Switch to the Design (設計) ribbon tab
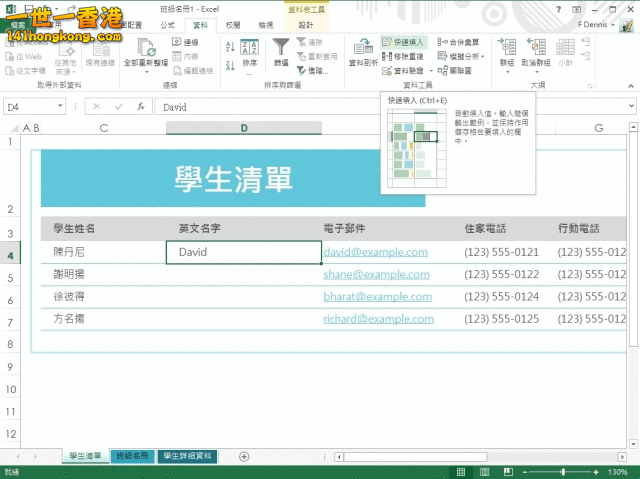The height and width of the screenshot is (479, 640). point(306,24)
